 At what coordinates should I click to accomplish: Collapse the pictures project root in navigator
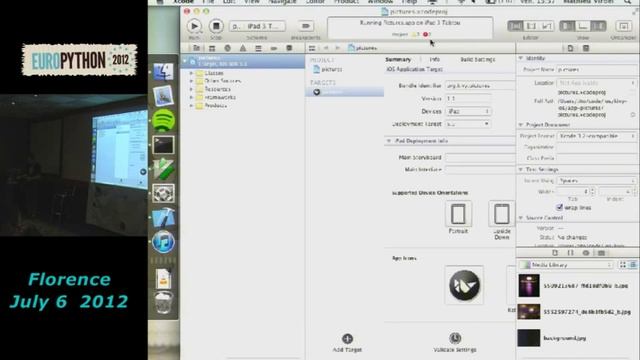tap(185, 61)
